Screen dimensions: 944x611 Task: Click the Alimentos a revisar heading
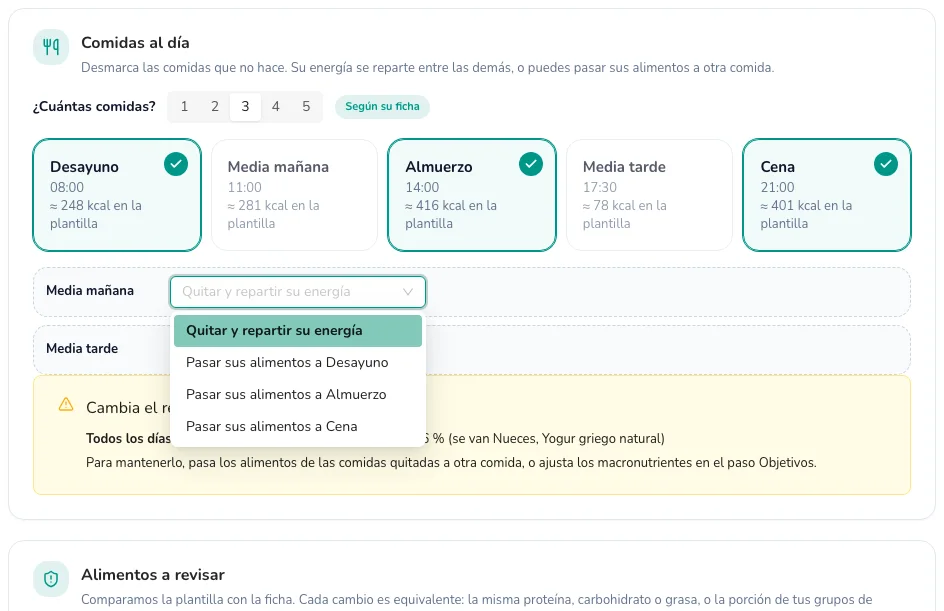pyautogui.click(x=153, y=575)
